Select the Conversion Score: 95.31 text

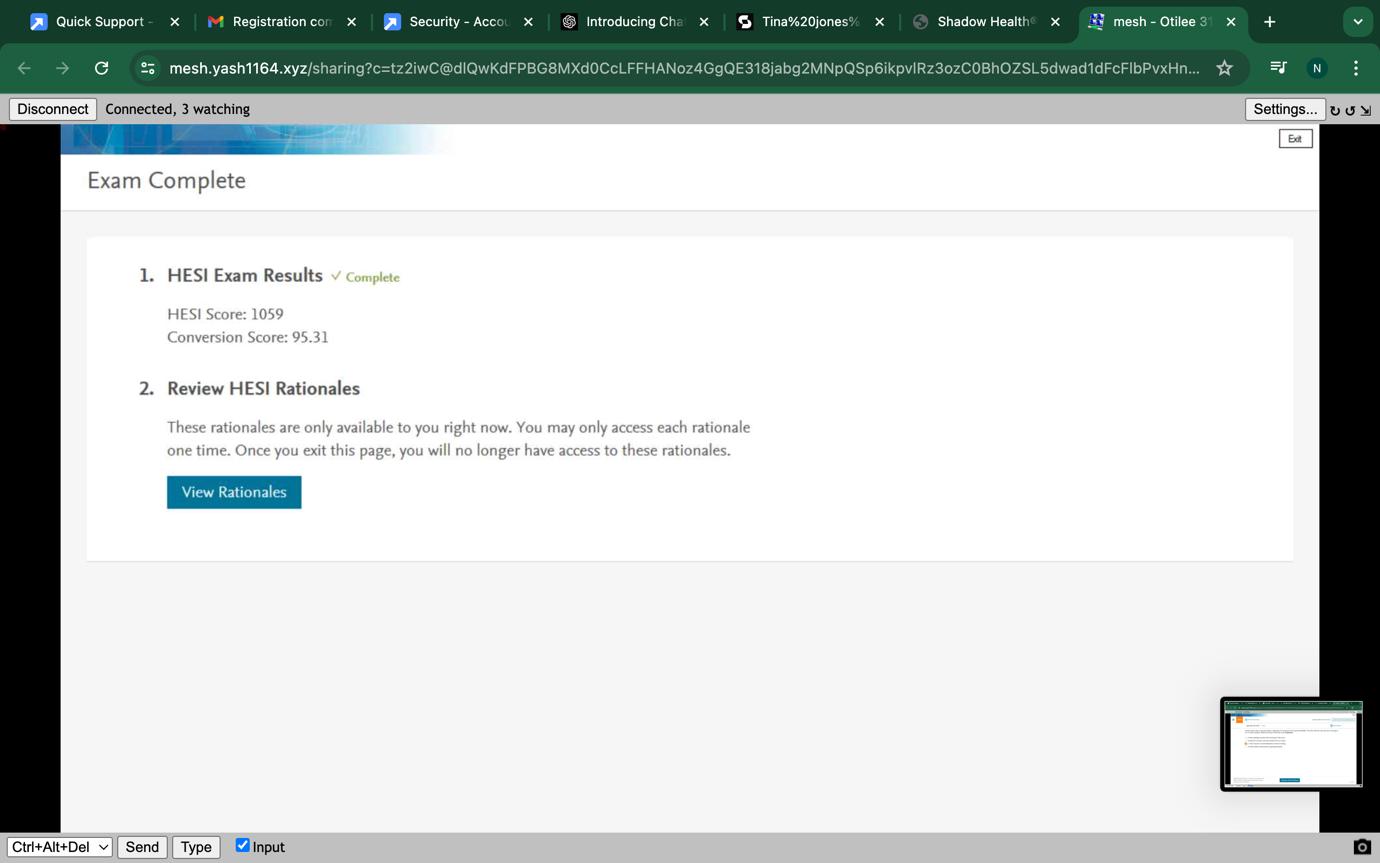(x=248, y=337)
